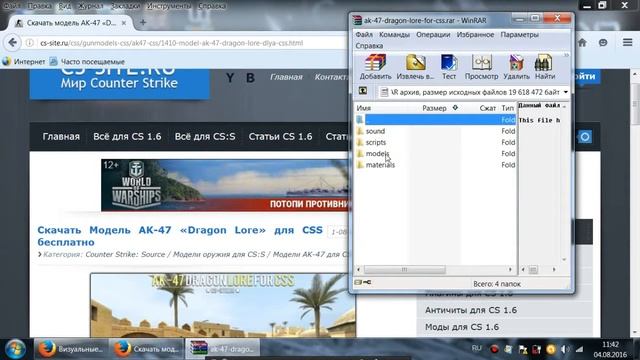Open the Файл menu in WinRAR
This screenshot has height=360, width=640.
364,35
